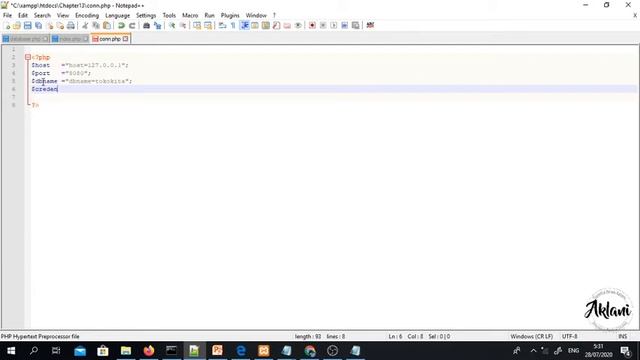Click the Save recorded macro icon
The width and height of the screenshot is (640, 360).
(x=356, y=26)
